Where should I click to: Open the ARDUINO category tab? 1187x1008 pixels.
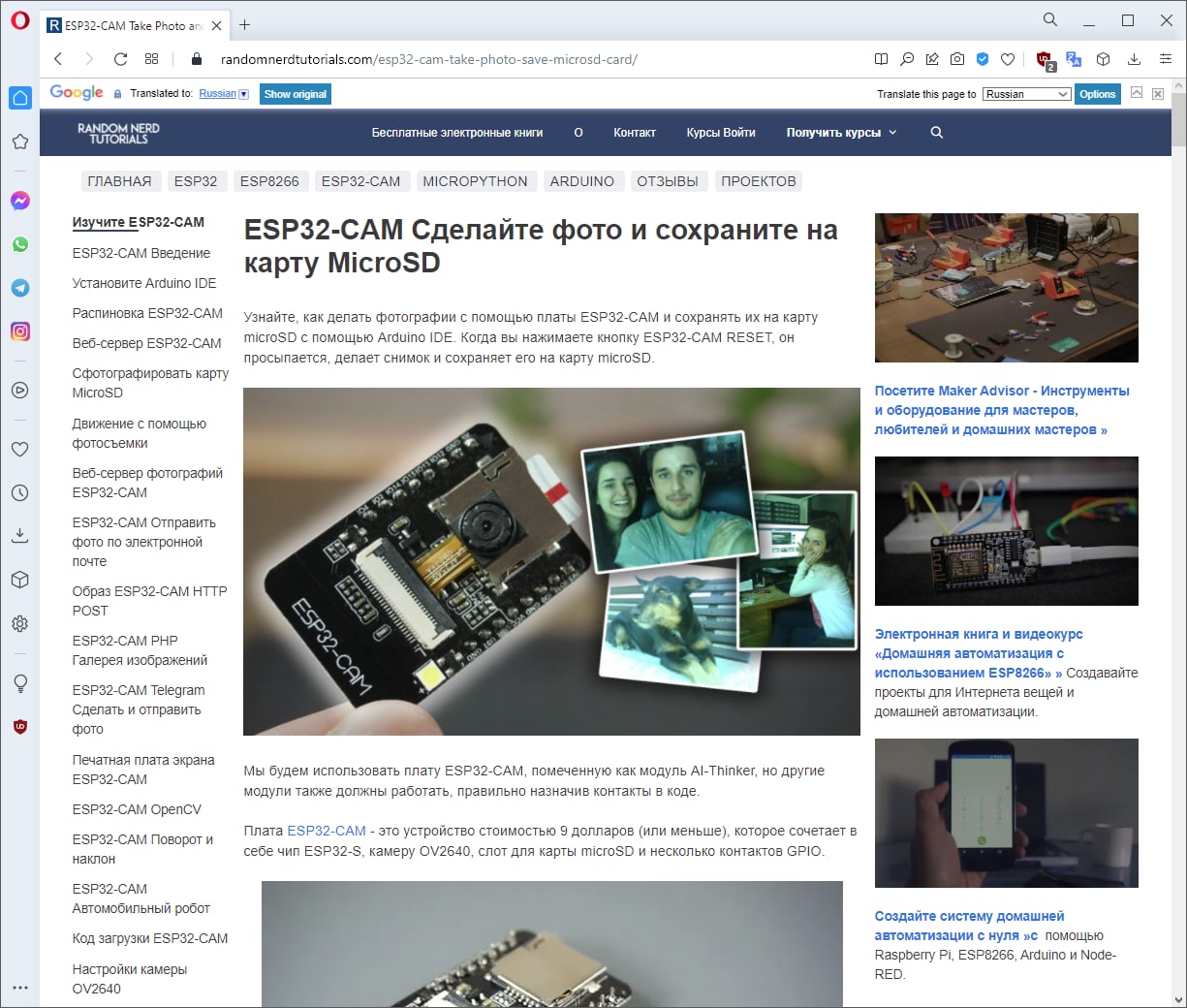click(581, 181)
